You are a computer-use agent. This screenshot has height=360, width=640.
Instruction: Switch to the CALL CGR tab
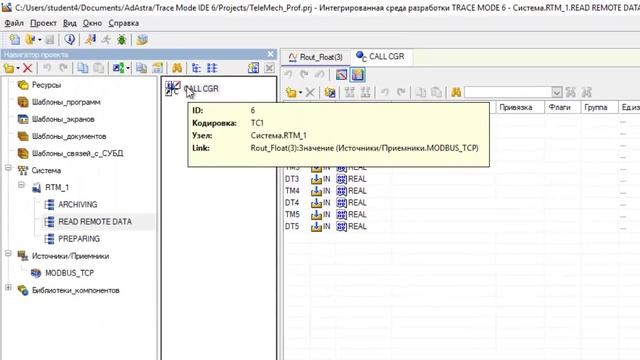point(380,56)
